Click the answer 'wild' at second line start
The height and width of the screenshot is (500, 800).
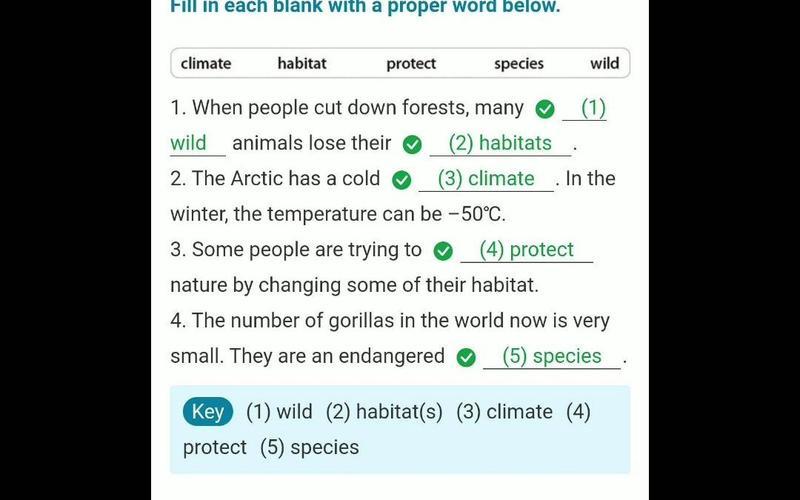pos(197,143)
